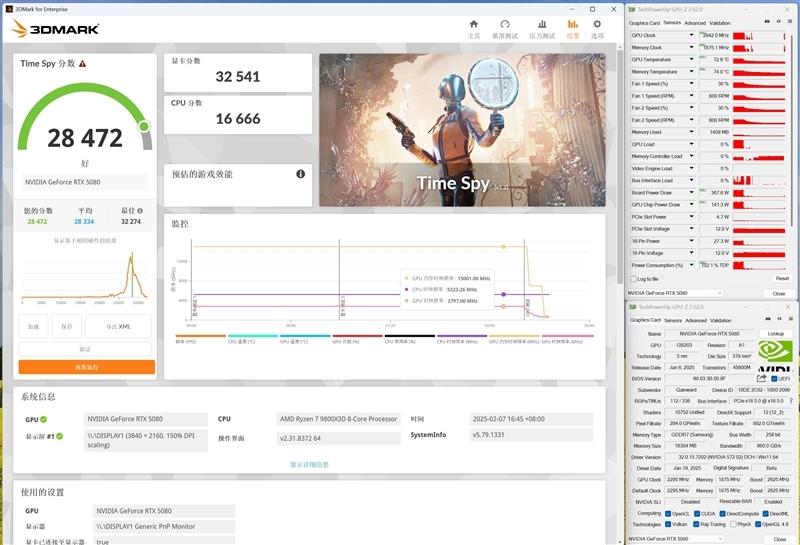Toggle the OpenCL checkbox

pos(668,514)
